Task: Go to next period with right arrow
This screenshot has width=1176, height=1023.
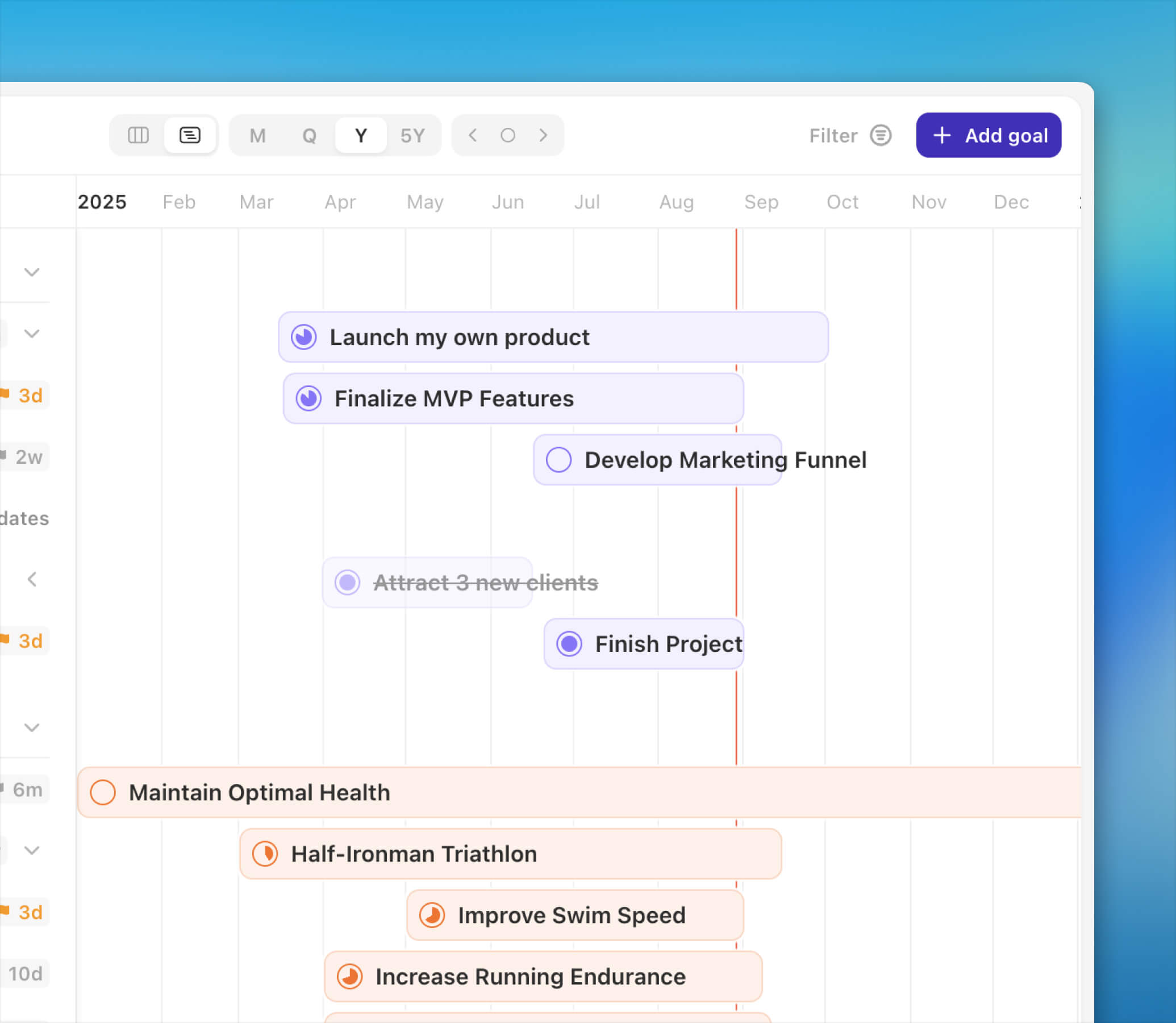Action: click(x=543, y=135)
